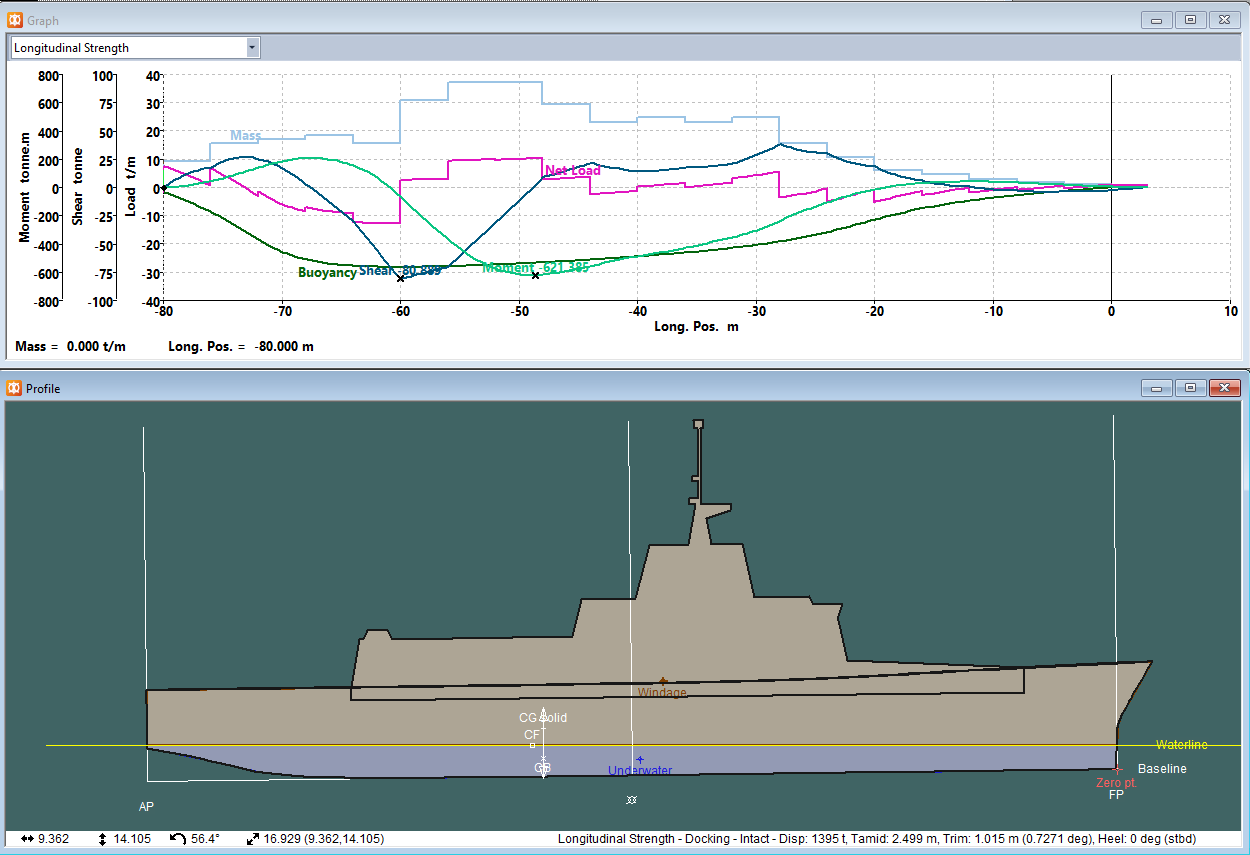Click the Buoyancy curve label
1250x855 pixels.
(x=327, y=272)
